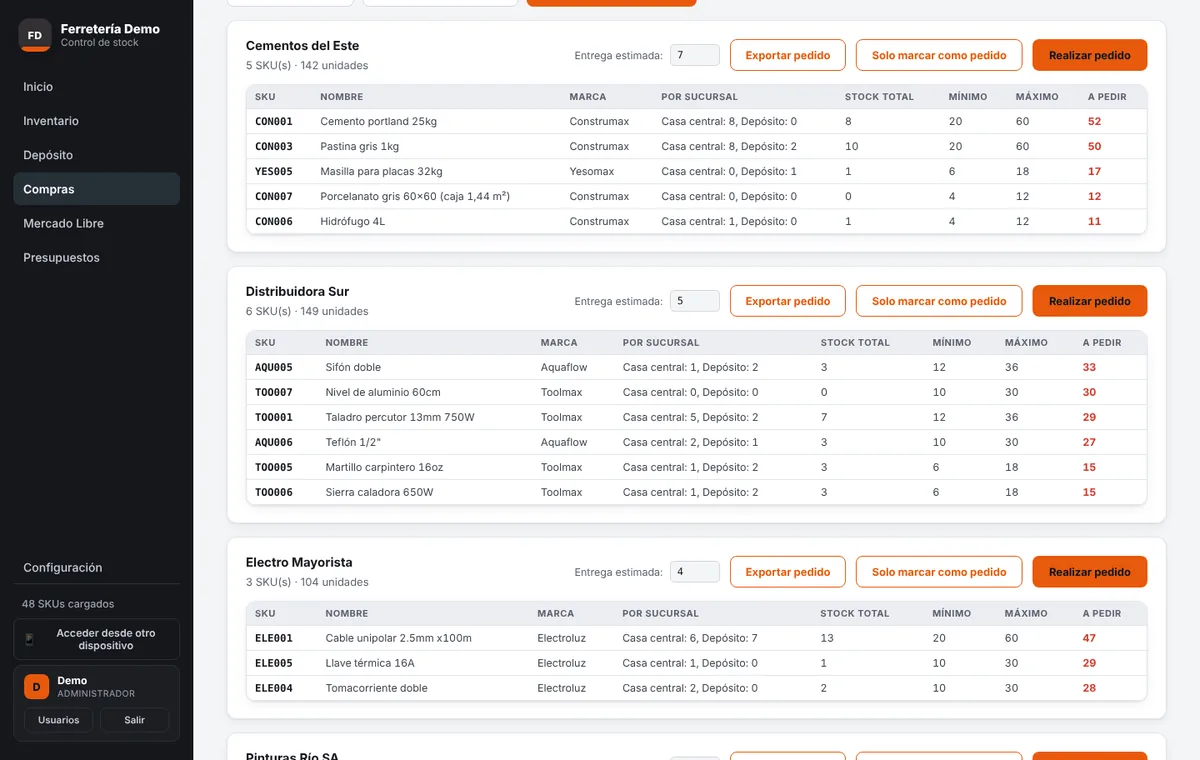Click Acceder desde otro dispositivo button
1200x760 pixels.
(x=96, y=639)
